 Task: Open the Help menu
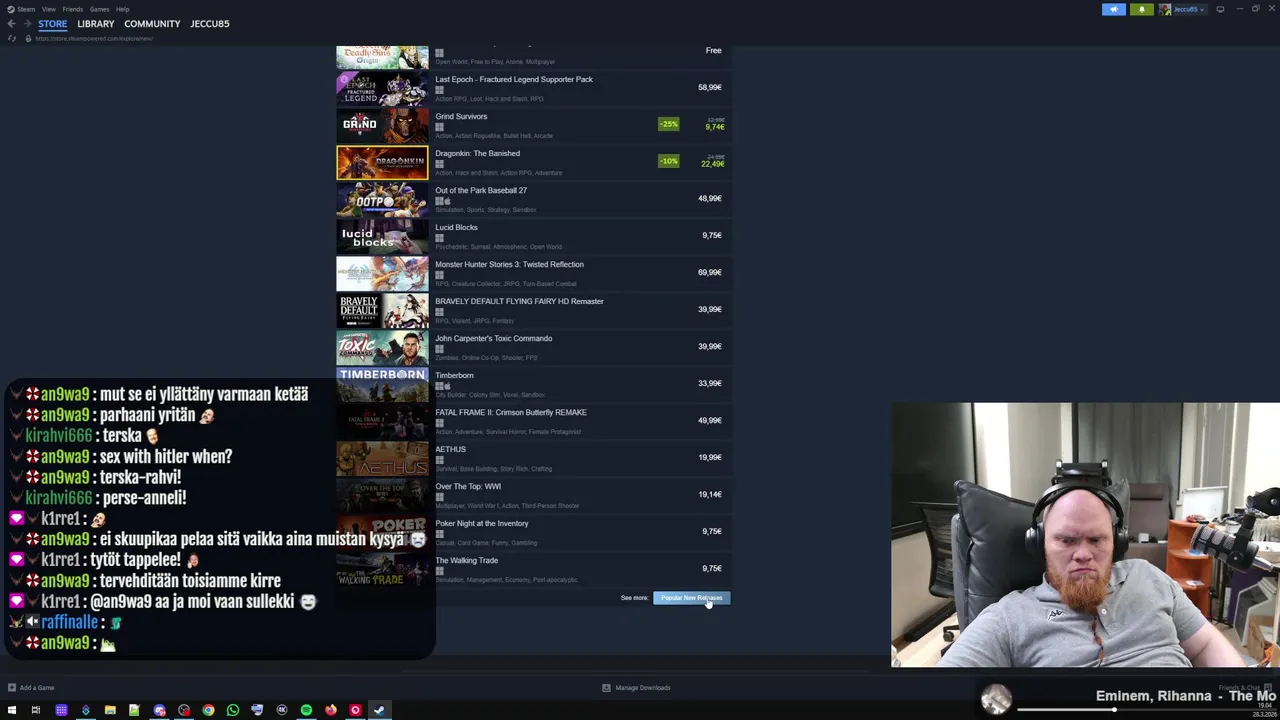point(123,9)
